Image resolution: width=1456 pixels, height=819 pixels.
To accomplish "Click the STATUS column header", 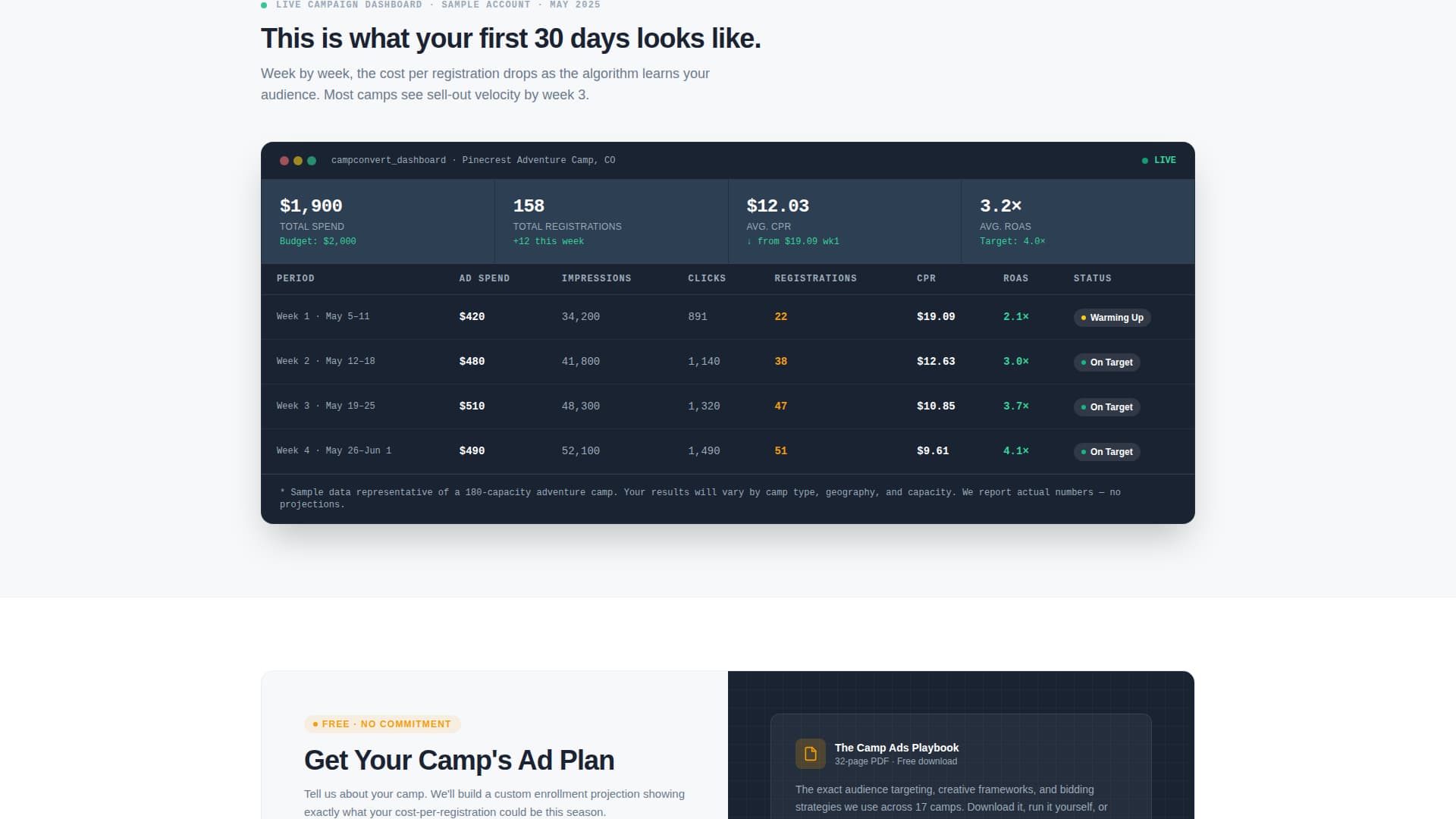I will coord(1092,278).
